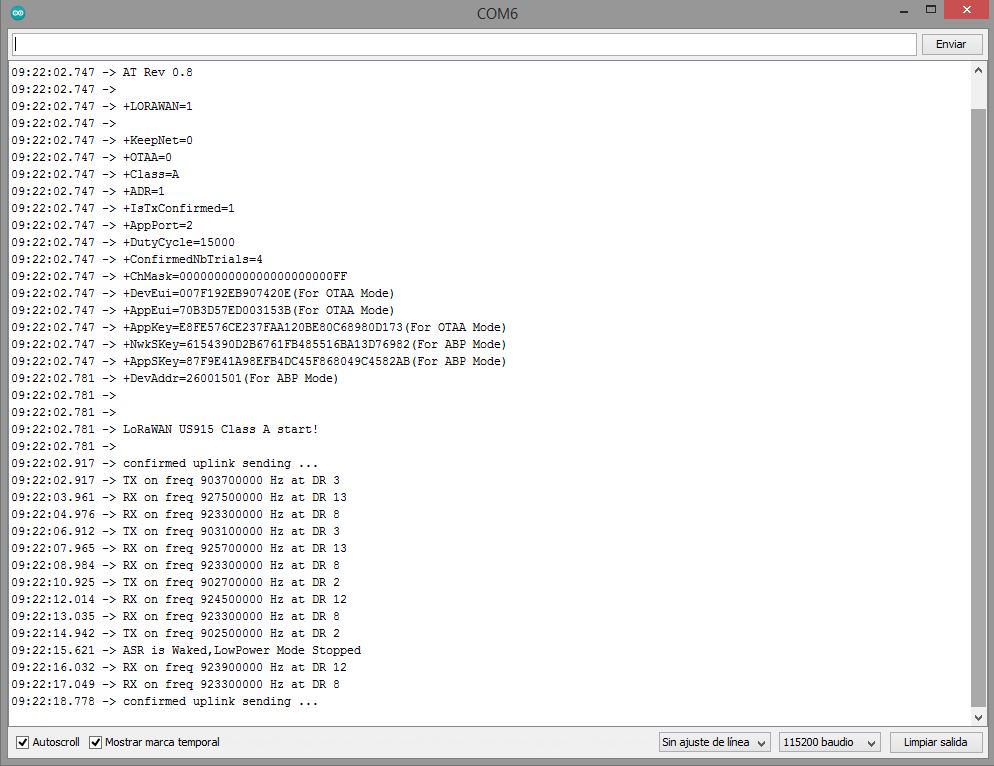Maximize the COM6 window
Screen dimensions: 994x766
(931, 10)
